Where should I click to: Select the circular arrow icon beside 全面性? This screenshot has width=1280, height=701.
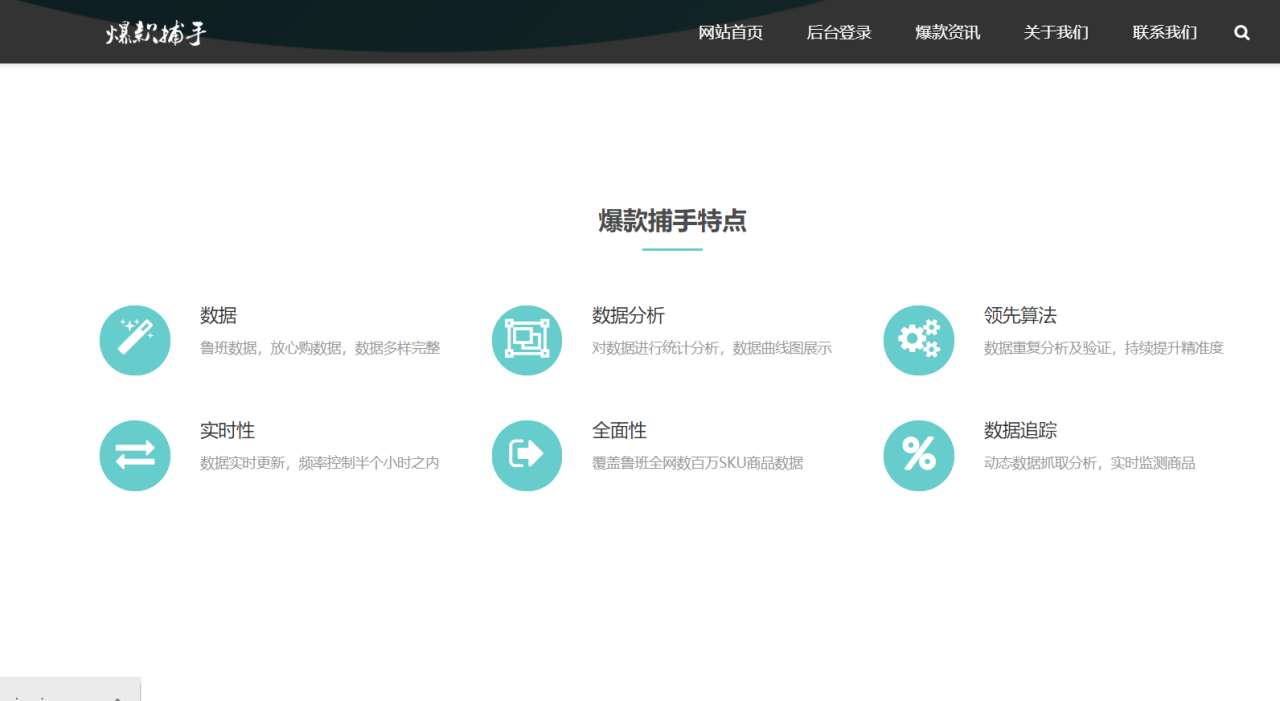pos(527,456)
